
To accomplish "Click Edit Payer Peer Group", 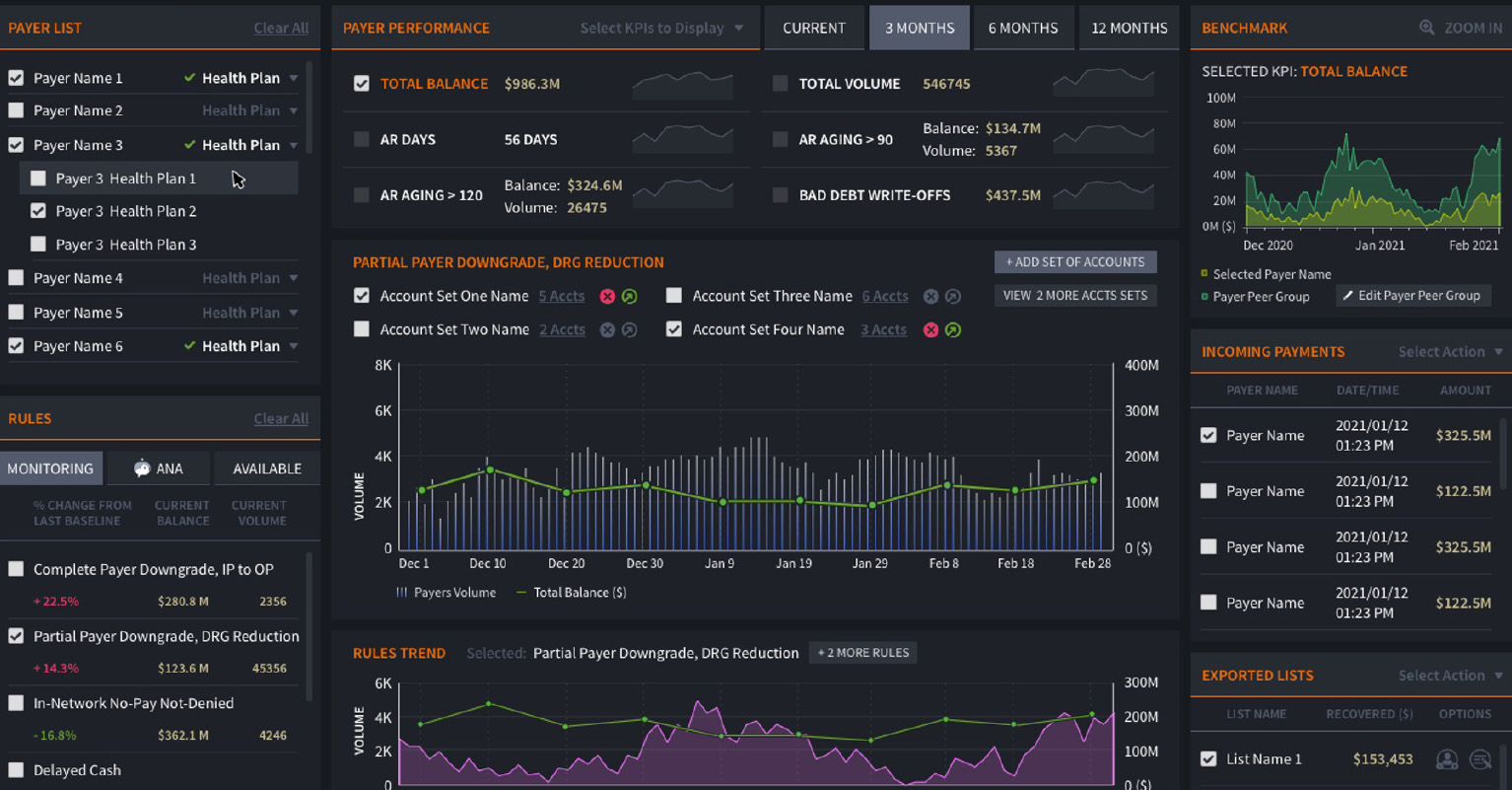I will tap(1411, 296).
